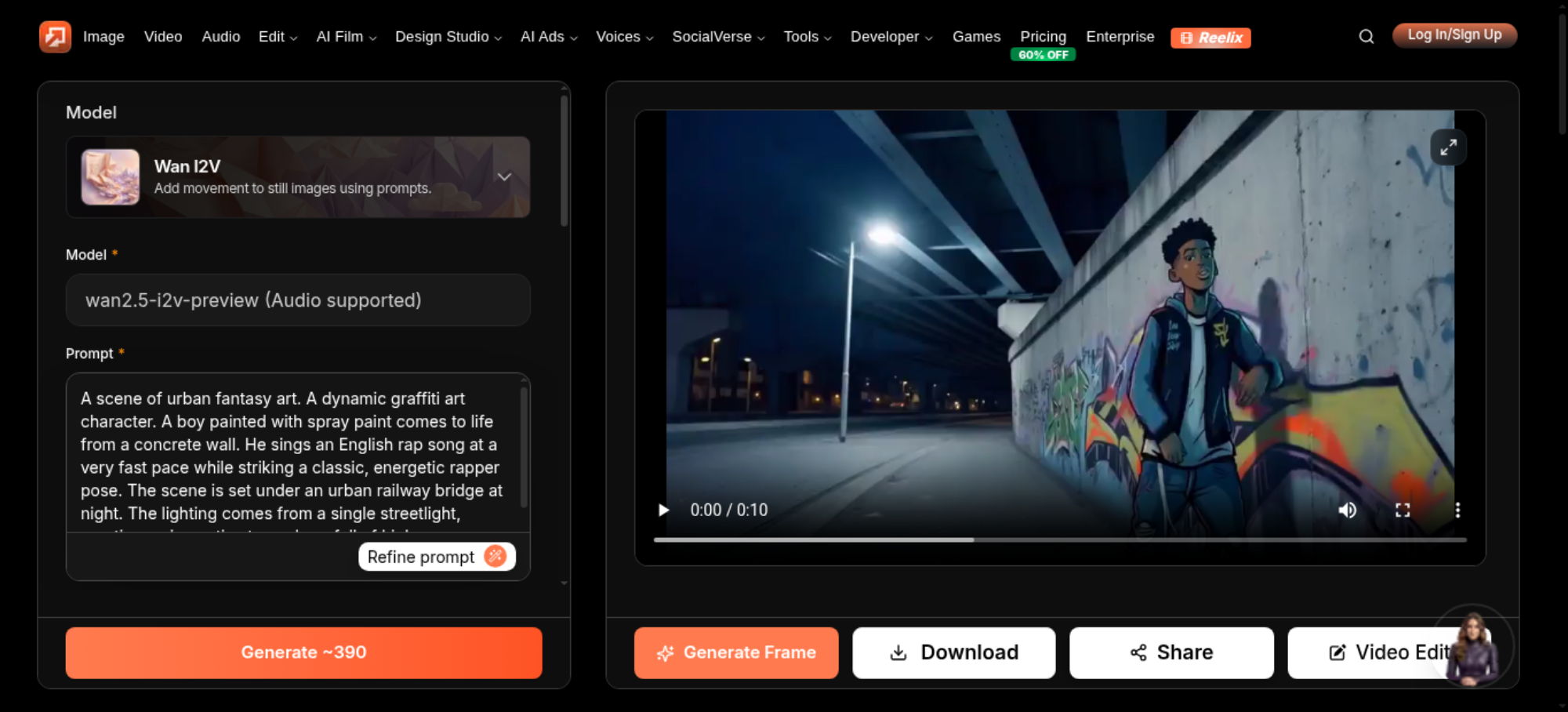The width and height of the screenshot is (1568, 712).
Task: Open the Image nav item
Action: [x=103, y=37]
